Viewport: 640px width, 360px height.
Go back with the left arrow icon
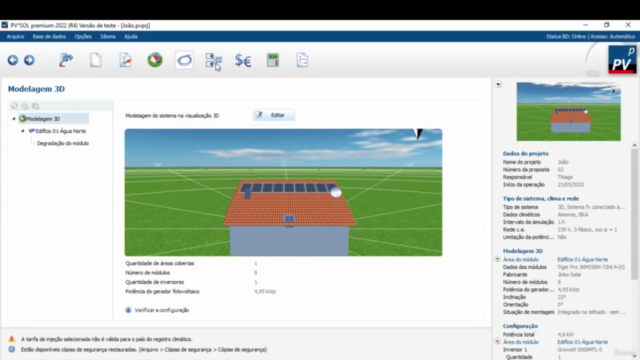(x=13, y=60)
